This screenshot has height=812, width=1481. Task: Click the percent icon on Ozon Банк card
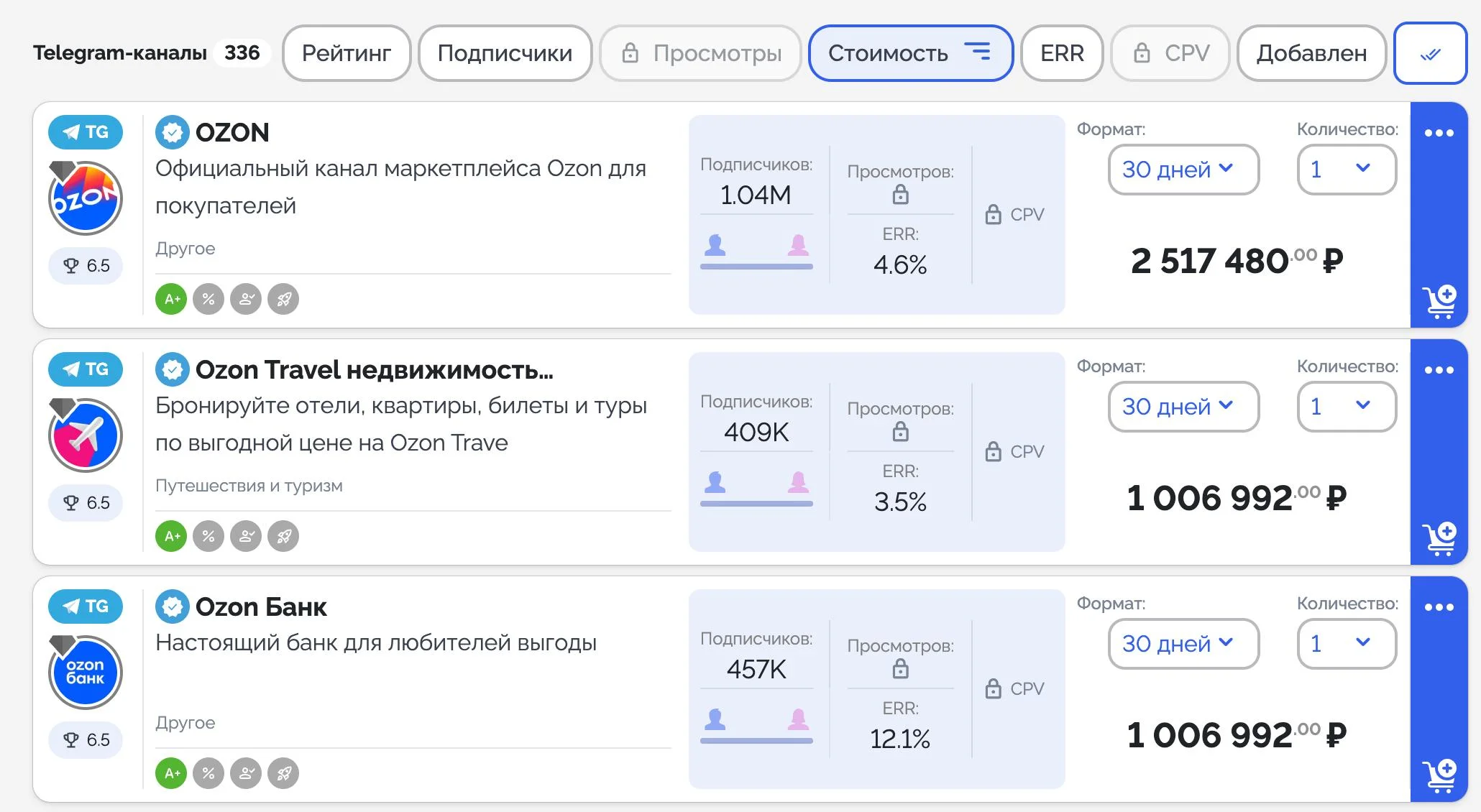(x=208, y=773)
